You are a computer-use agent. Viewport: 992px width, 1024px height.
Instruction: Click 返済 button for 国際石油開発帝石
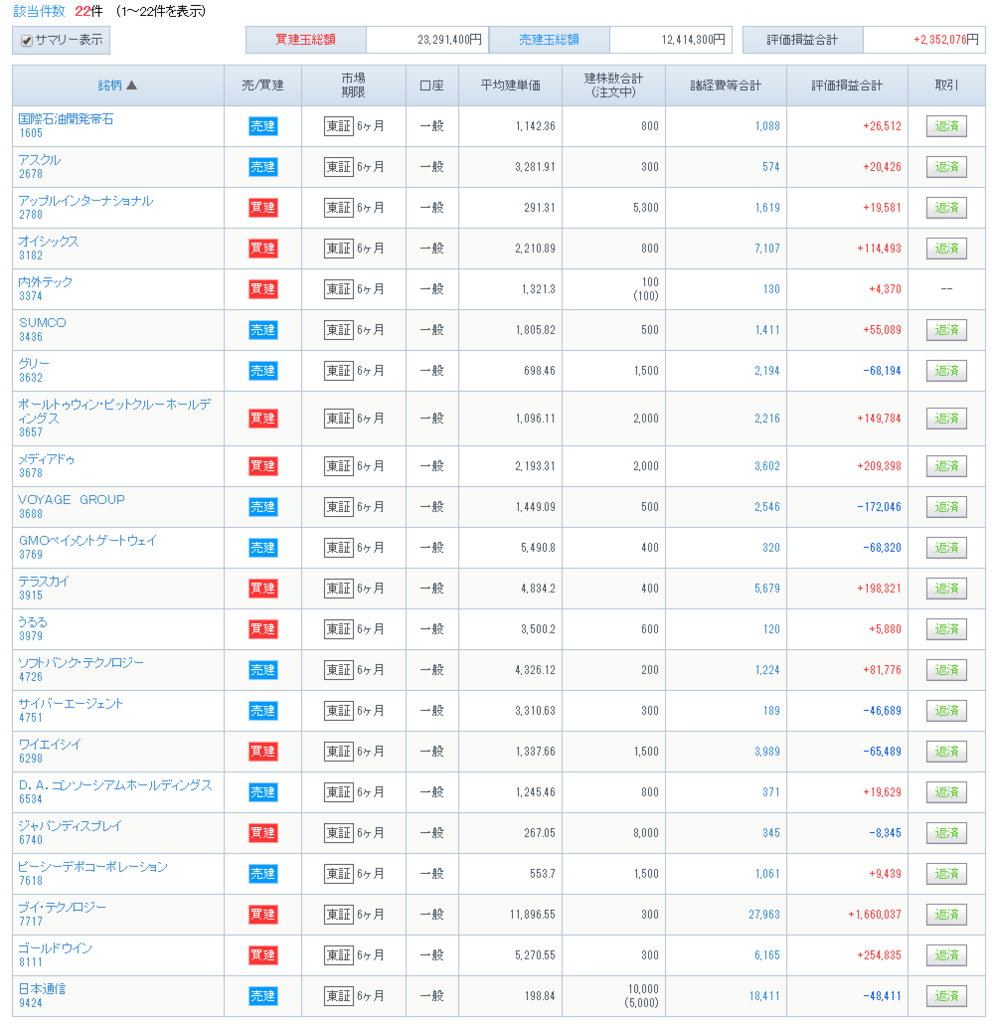[x=946, y=126]
